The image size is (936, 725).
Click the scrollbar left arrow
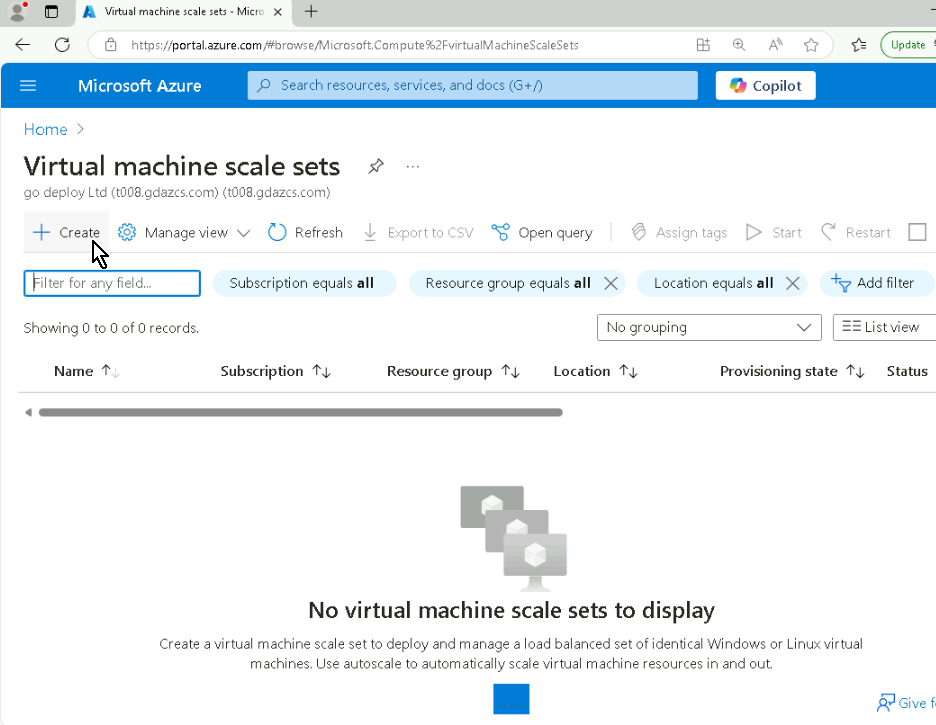tap(28, 412)
